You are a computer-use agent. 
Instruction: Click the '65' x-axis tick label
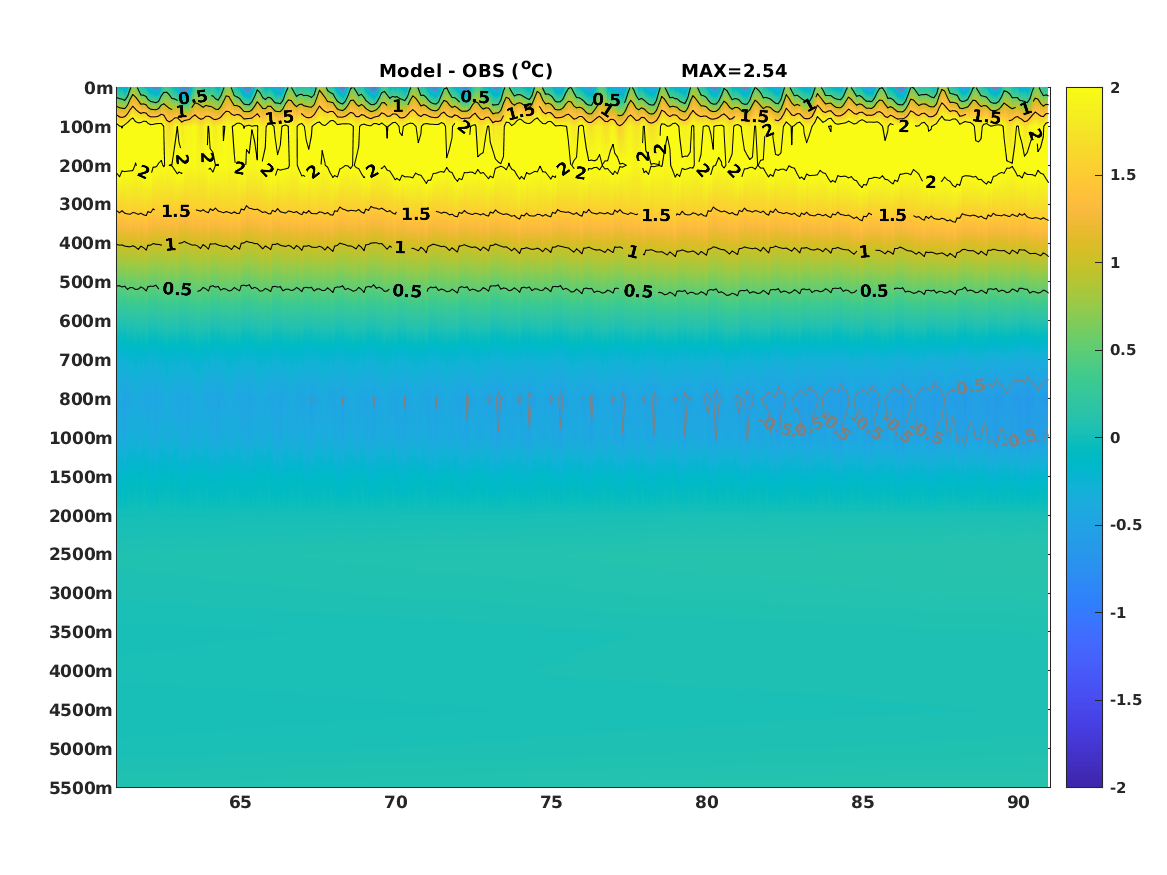point(240,803)
